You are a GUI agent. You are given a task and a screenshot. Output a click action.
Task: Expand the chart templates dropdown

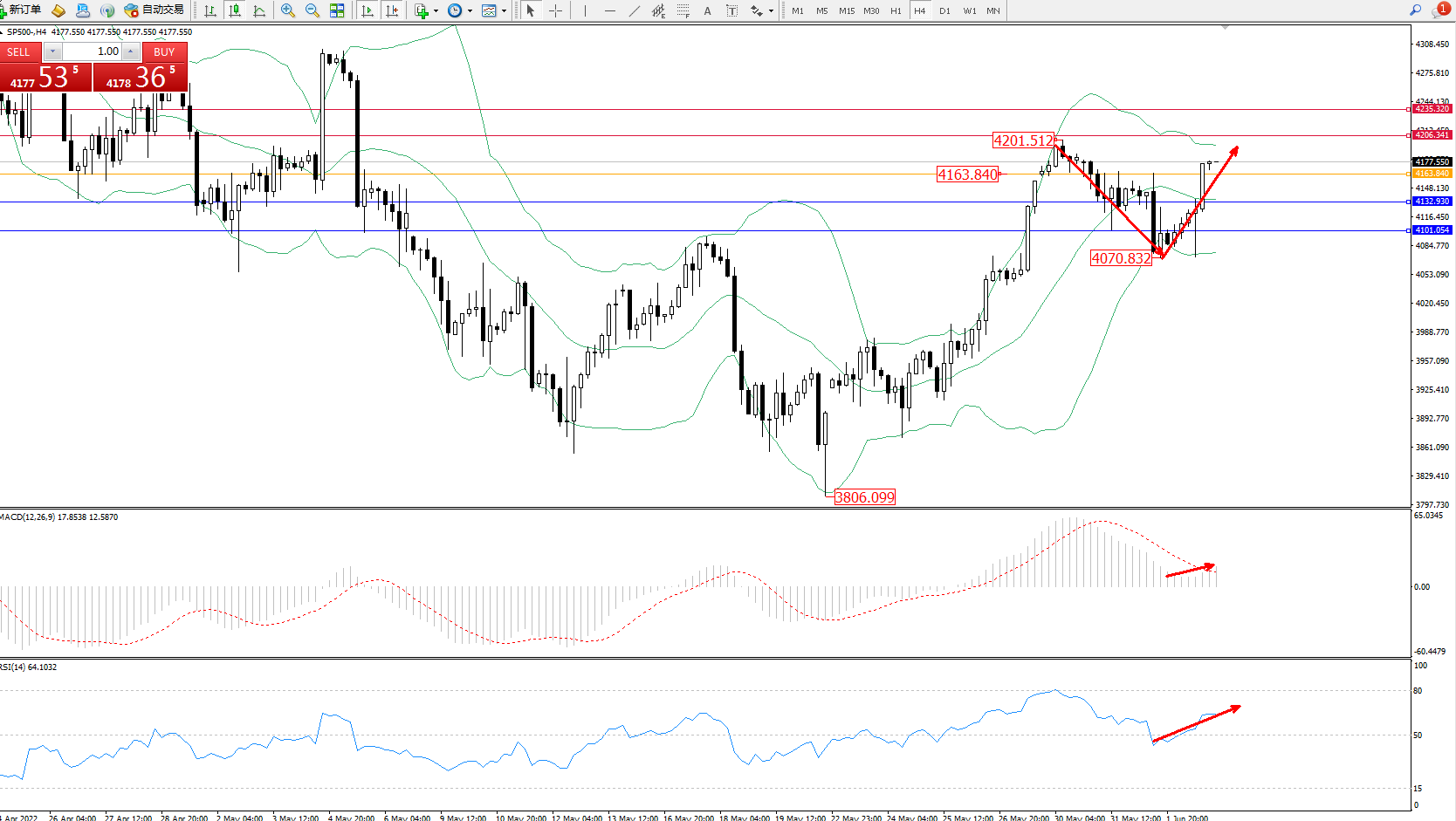click(504, 11)
